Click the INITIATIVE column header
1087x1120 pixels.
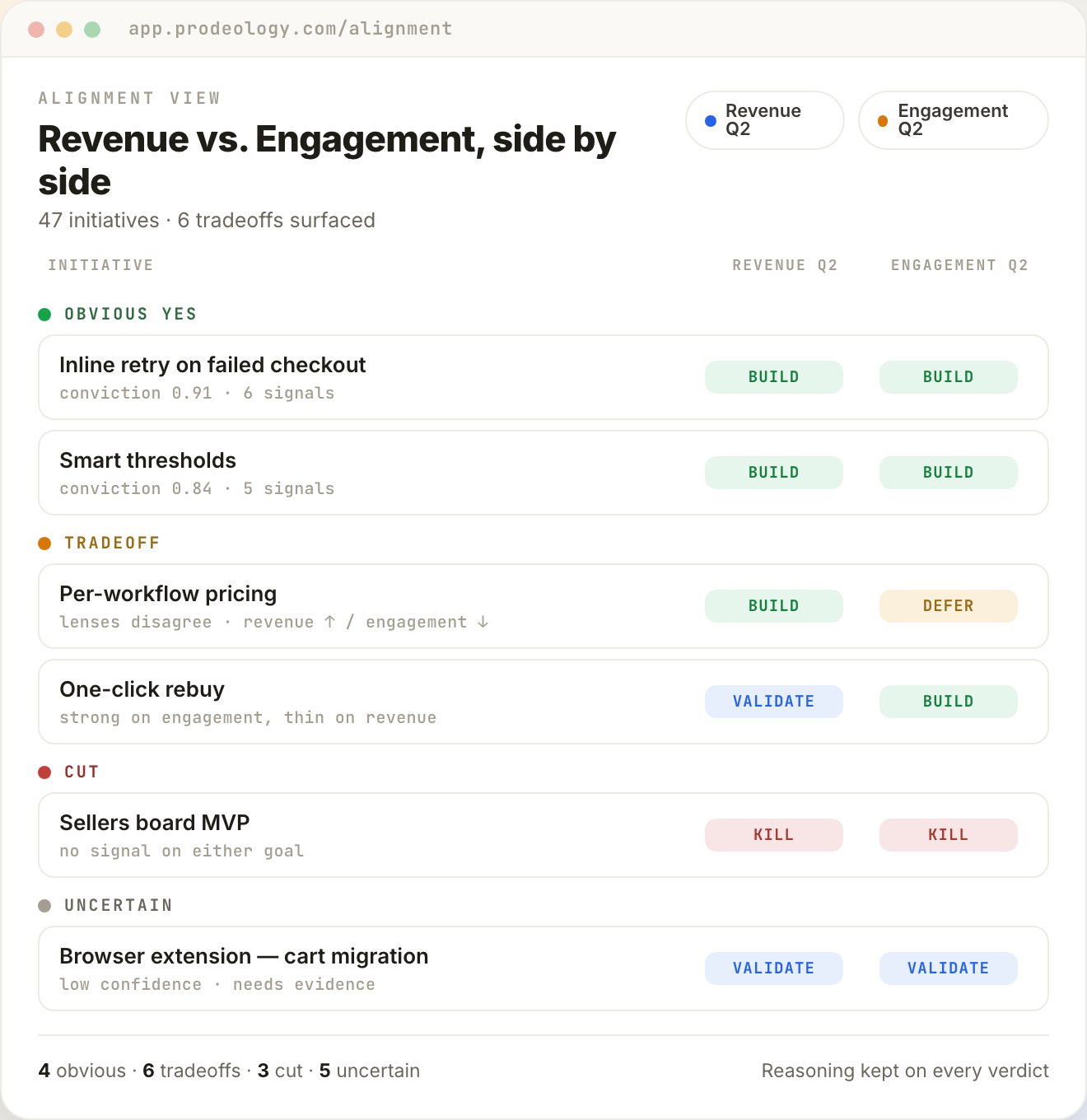point(100,265)
